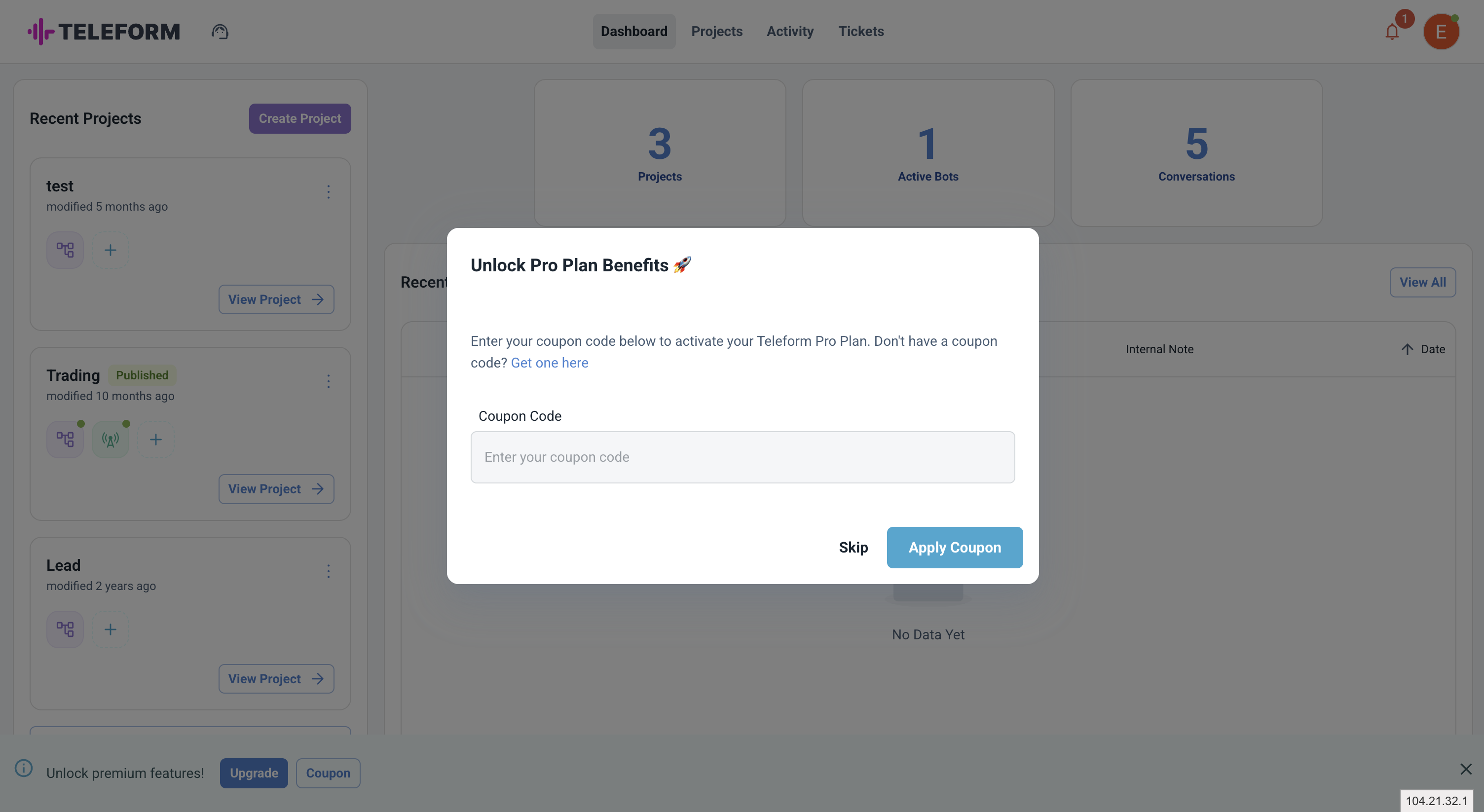This screenshot has height=812, width=1484.
Task: Click the Coupon button in banner
Action: coord(328,773)
